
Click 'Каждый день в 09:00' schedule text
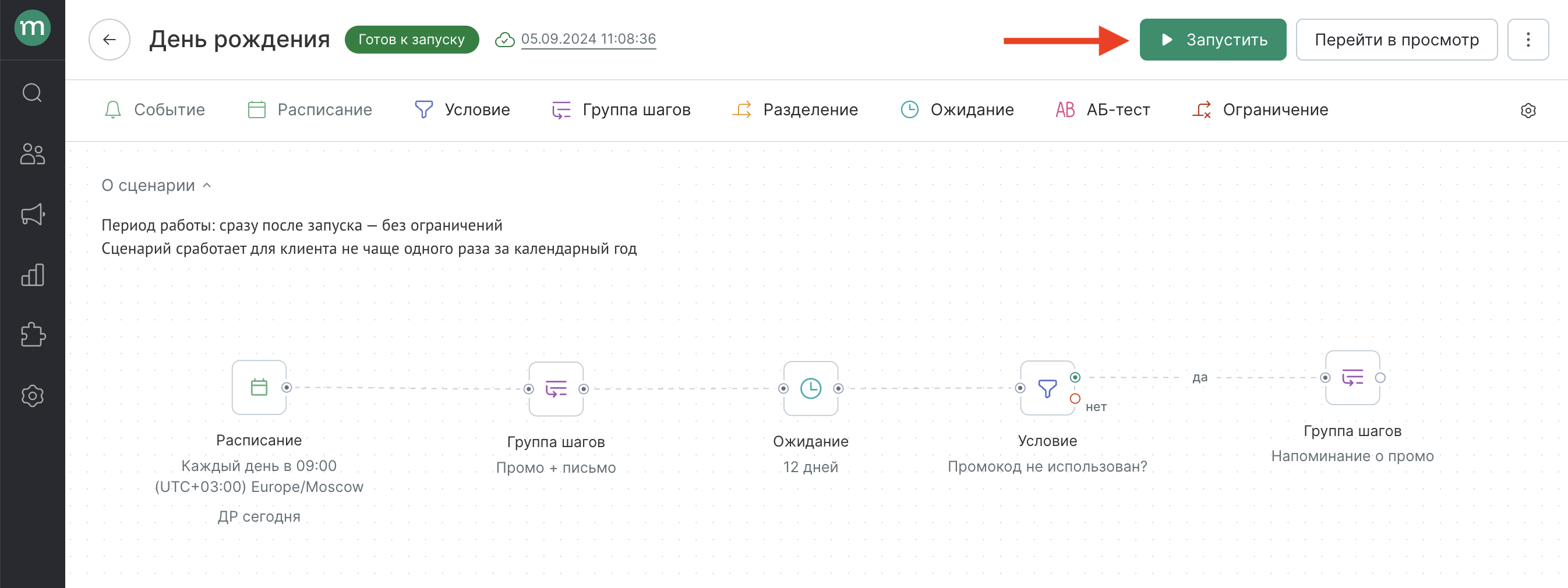[x=259, y=466]
